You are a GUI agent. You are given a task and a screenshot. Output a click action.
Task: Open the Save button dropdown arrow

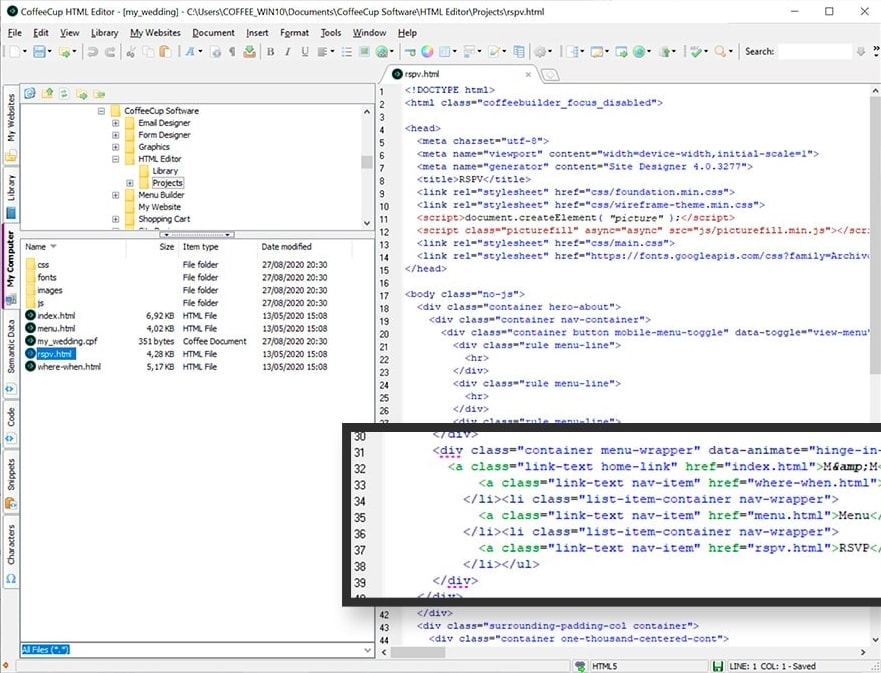[50, 52]
